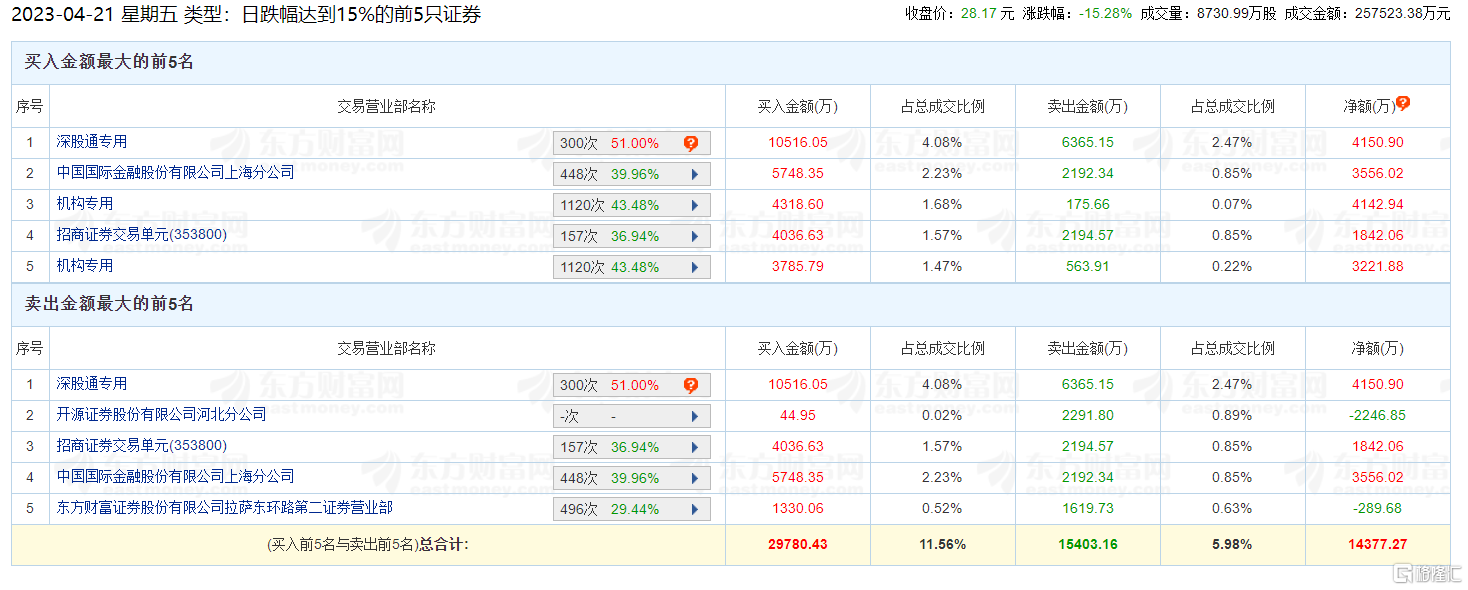1468x590 pixels.
Task: Open 机构专用 link in buy-table row 3
Action: point(85,203)
